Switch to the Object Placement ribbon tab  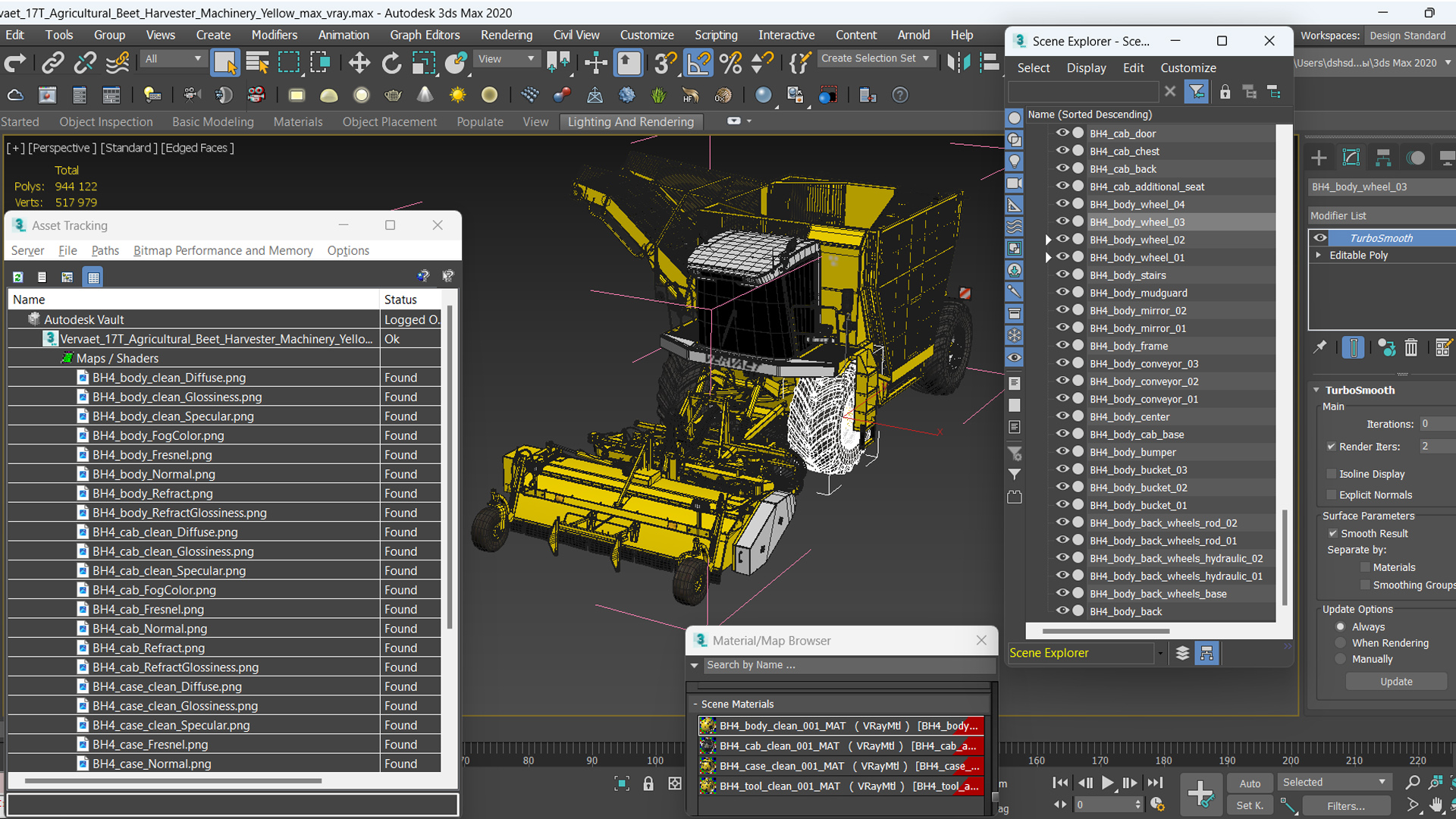click(x=389, y=121)
